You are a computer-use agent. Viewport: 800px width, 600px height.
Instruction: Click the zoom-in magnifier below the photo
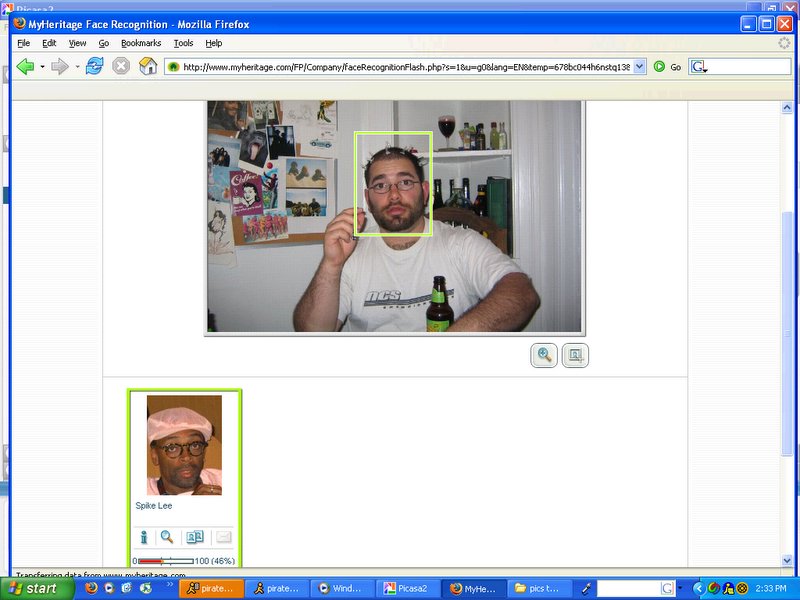544,355
